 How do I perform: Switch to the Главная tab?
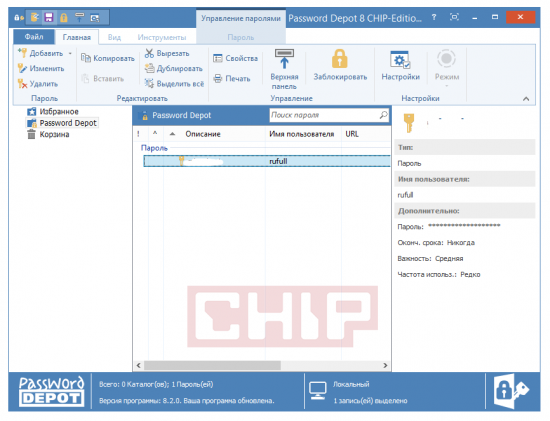click(x=76, y=37)
